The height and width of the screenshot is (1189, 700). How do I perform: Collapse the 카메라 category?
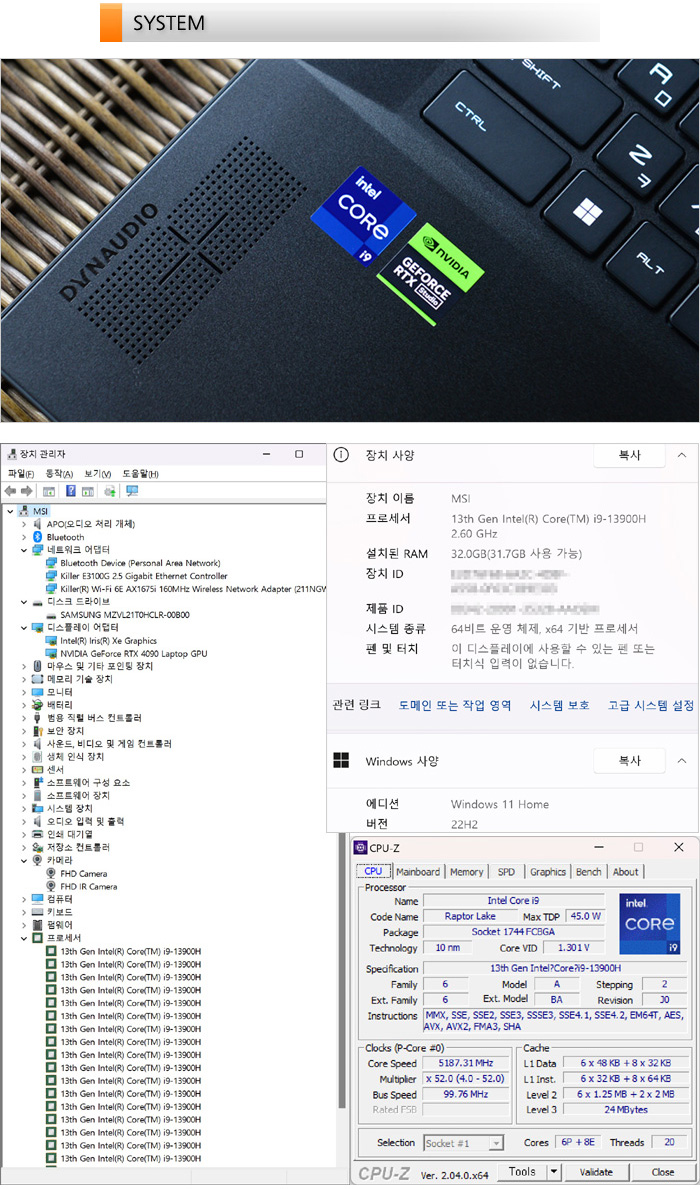tap(24, 861)
